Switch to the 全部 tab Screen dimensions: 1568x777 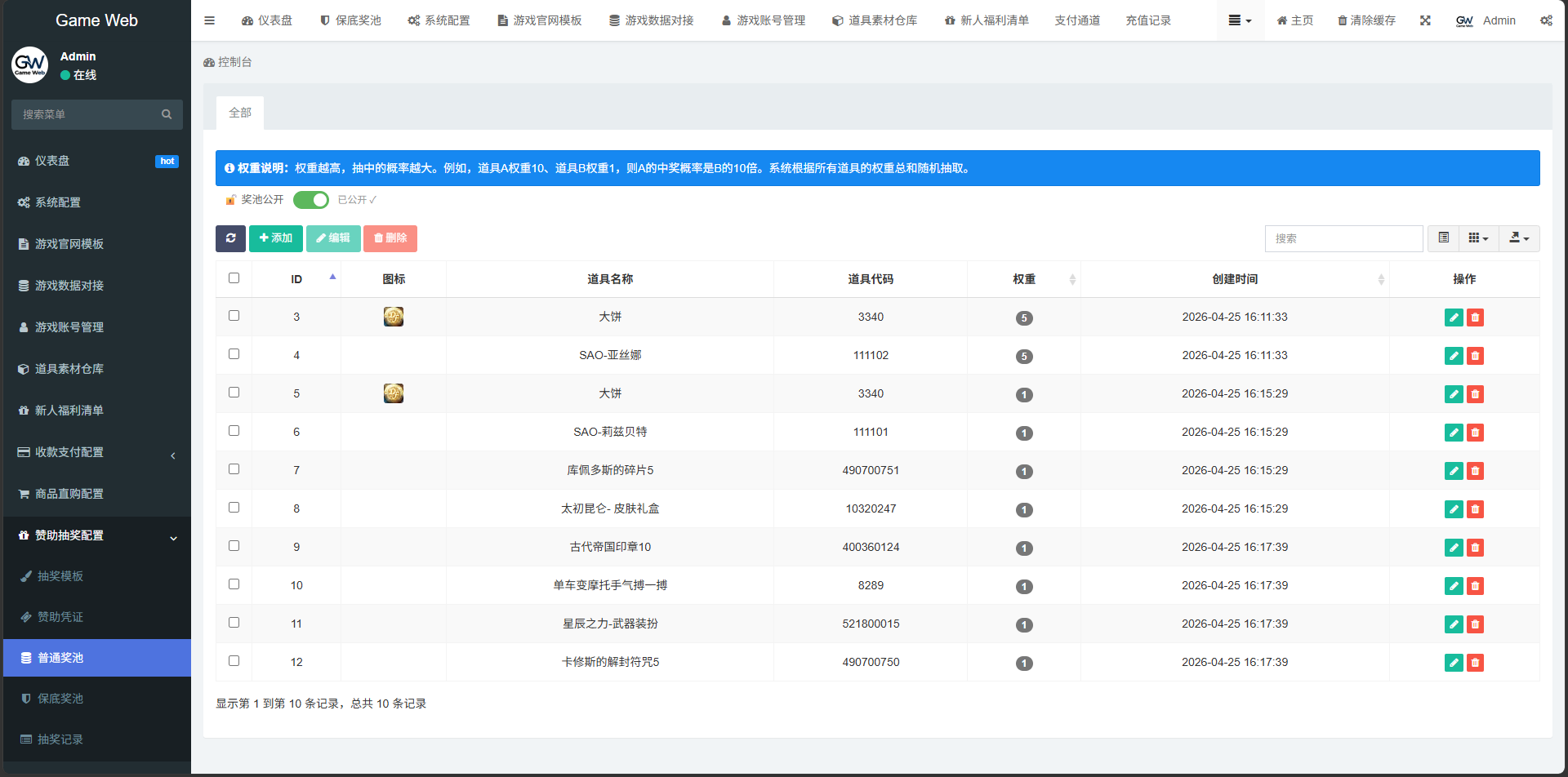click(239, 112)
